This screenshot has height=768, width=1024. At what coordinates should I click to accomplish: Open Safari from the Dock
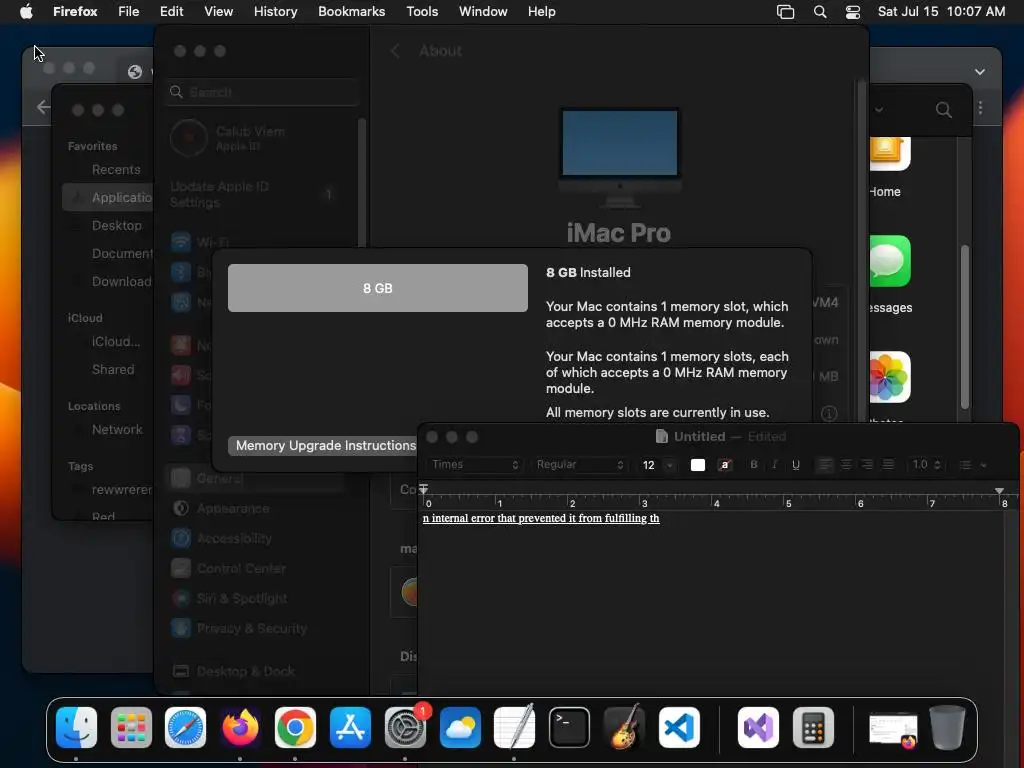(185, 727)
